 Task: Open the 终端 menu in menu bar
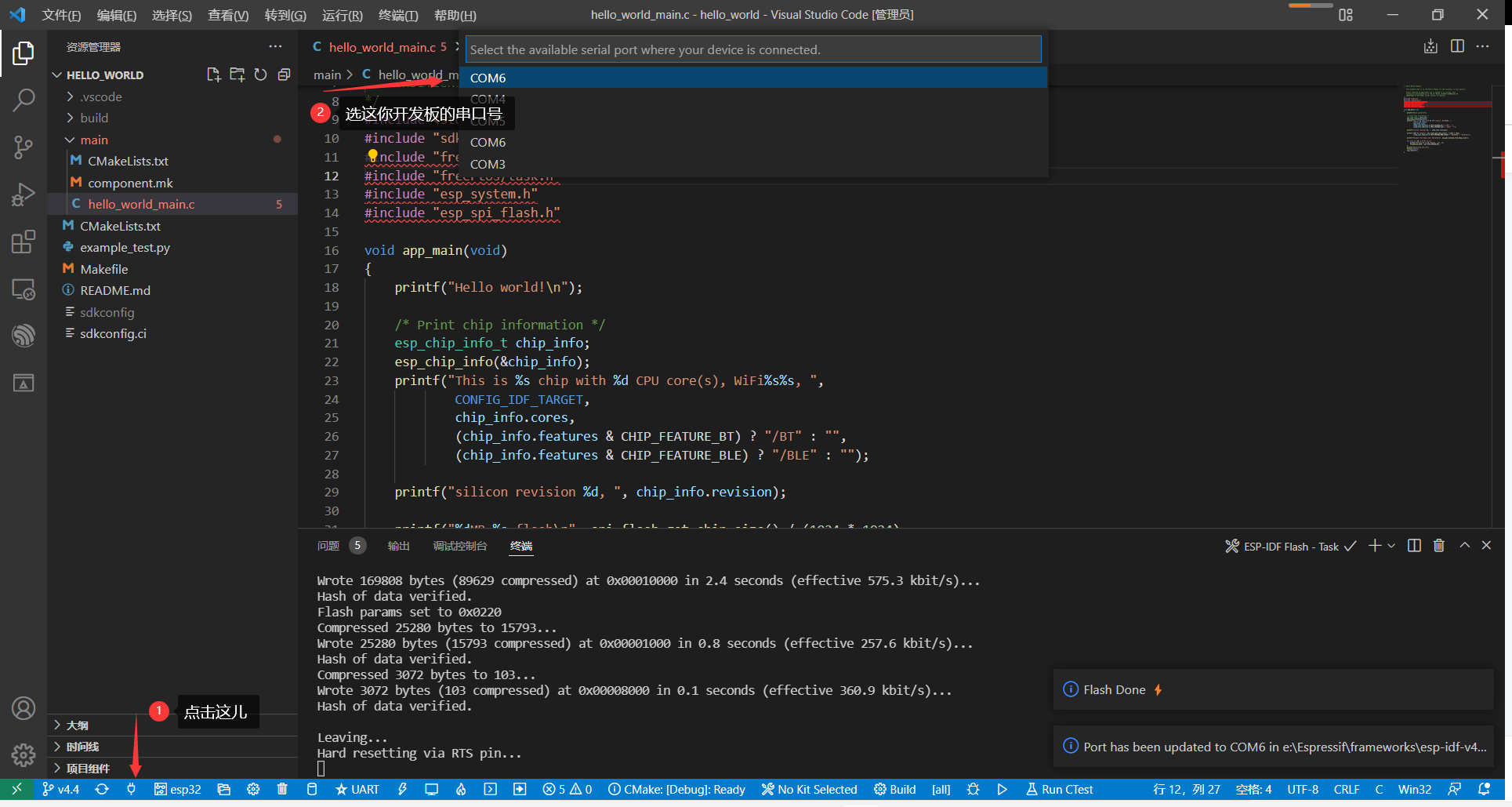tap(397, 15)
